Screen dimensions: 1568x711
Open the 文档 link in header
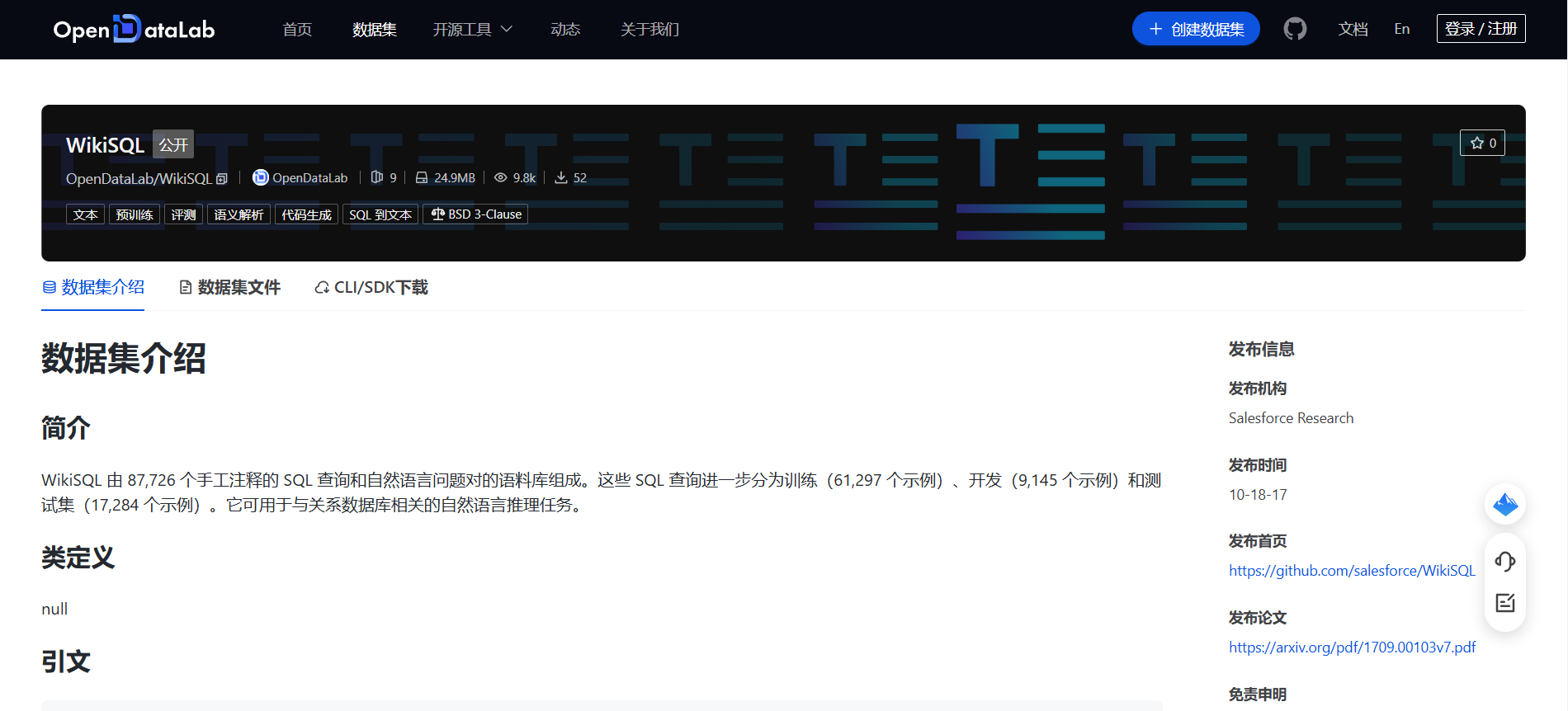click(1353, 30)
